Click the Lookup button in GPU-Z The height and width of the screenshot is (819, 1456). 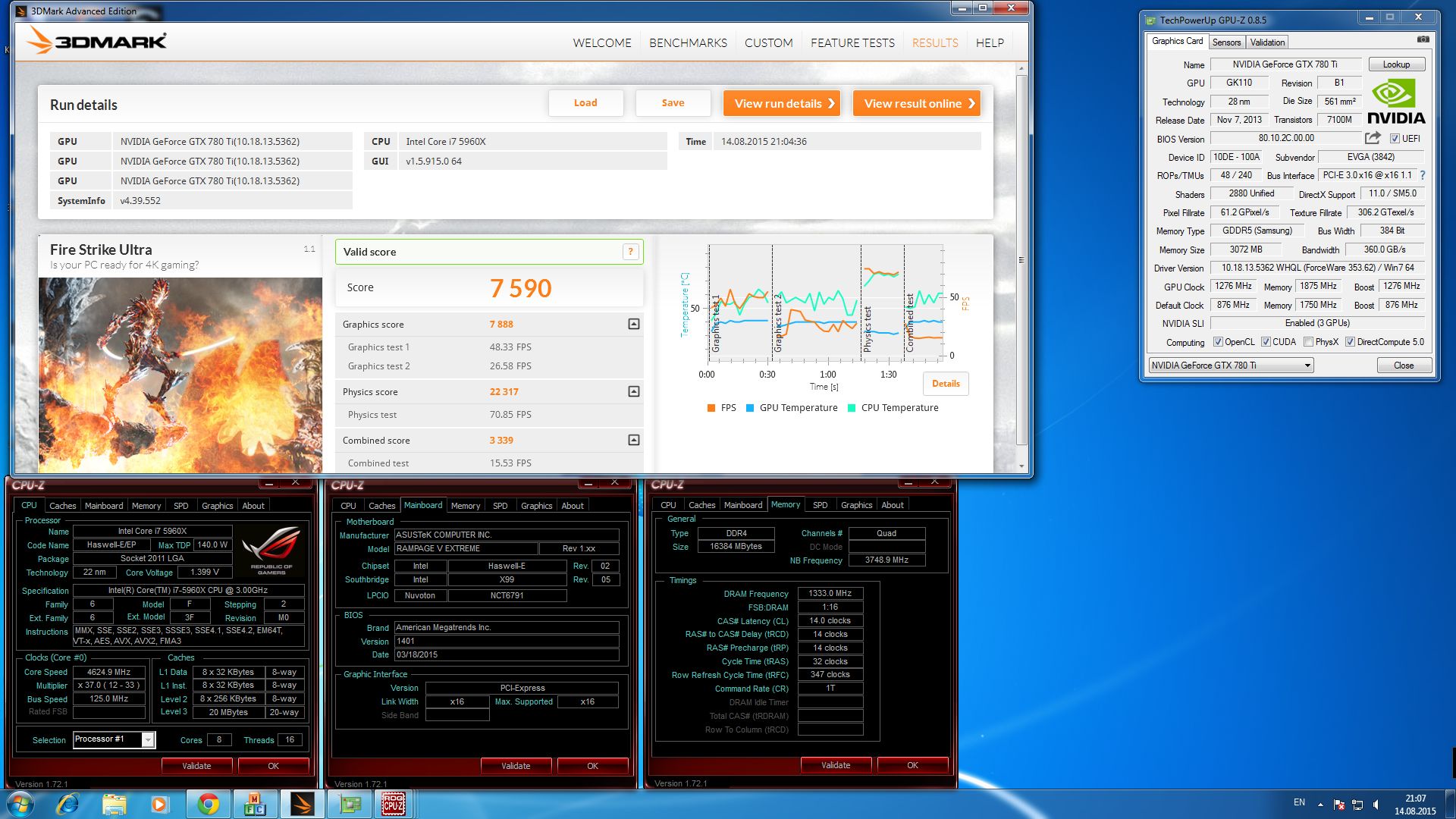point(1396,64)
